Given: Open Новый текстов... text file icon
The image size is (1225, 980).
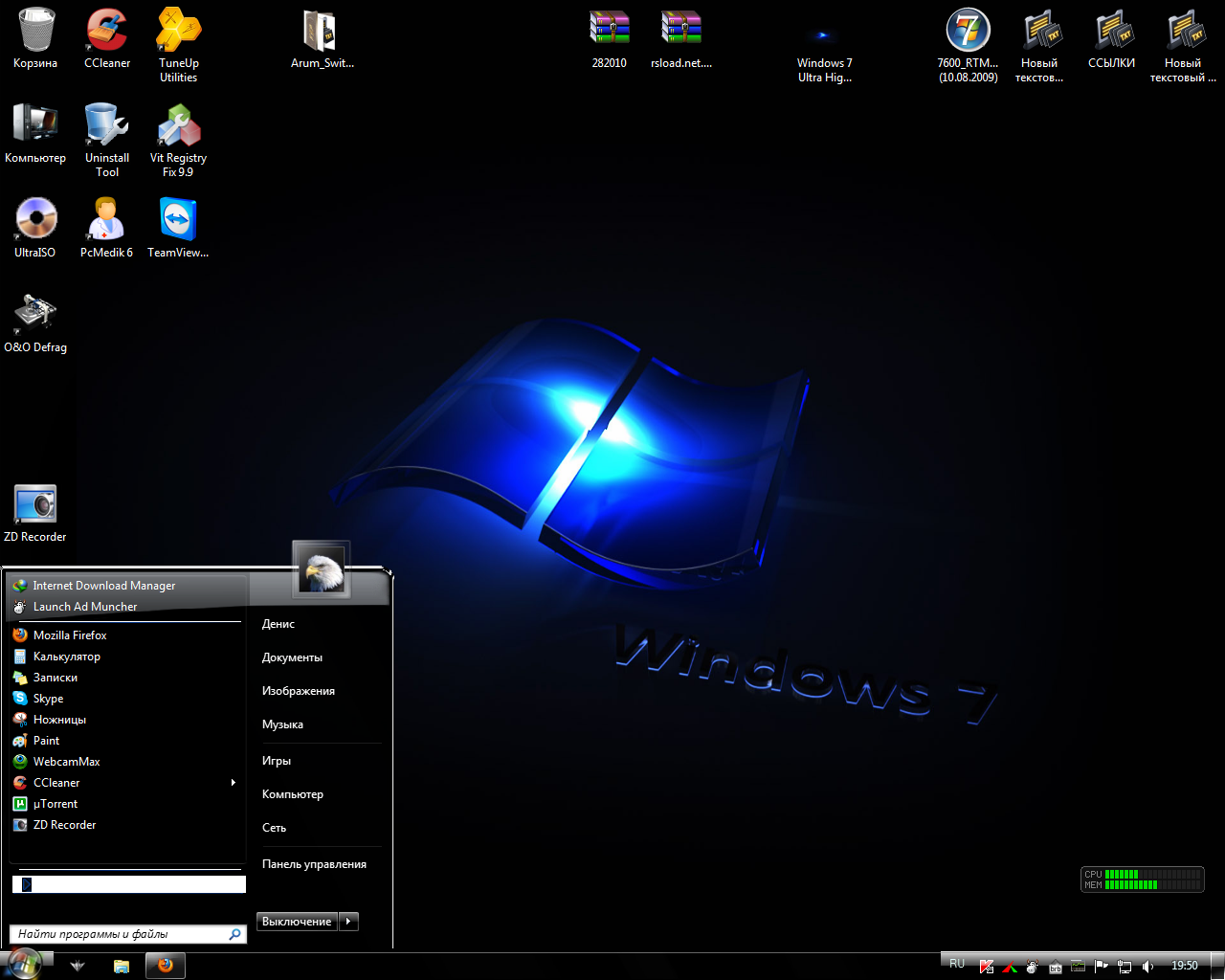Looking at the screenshot, I should pyautogui.click(x=1040, y=45).
